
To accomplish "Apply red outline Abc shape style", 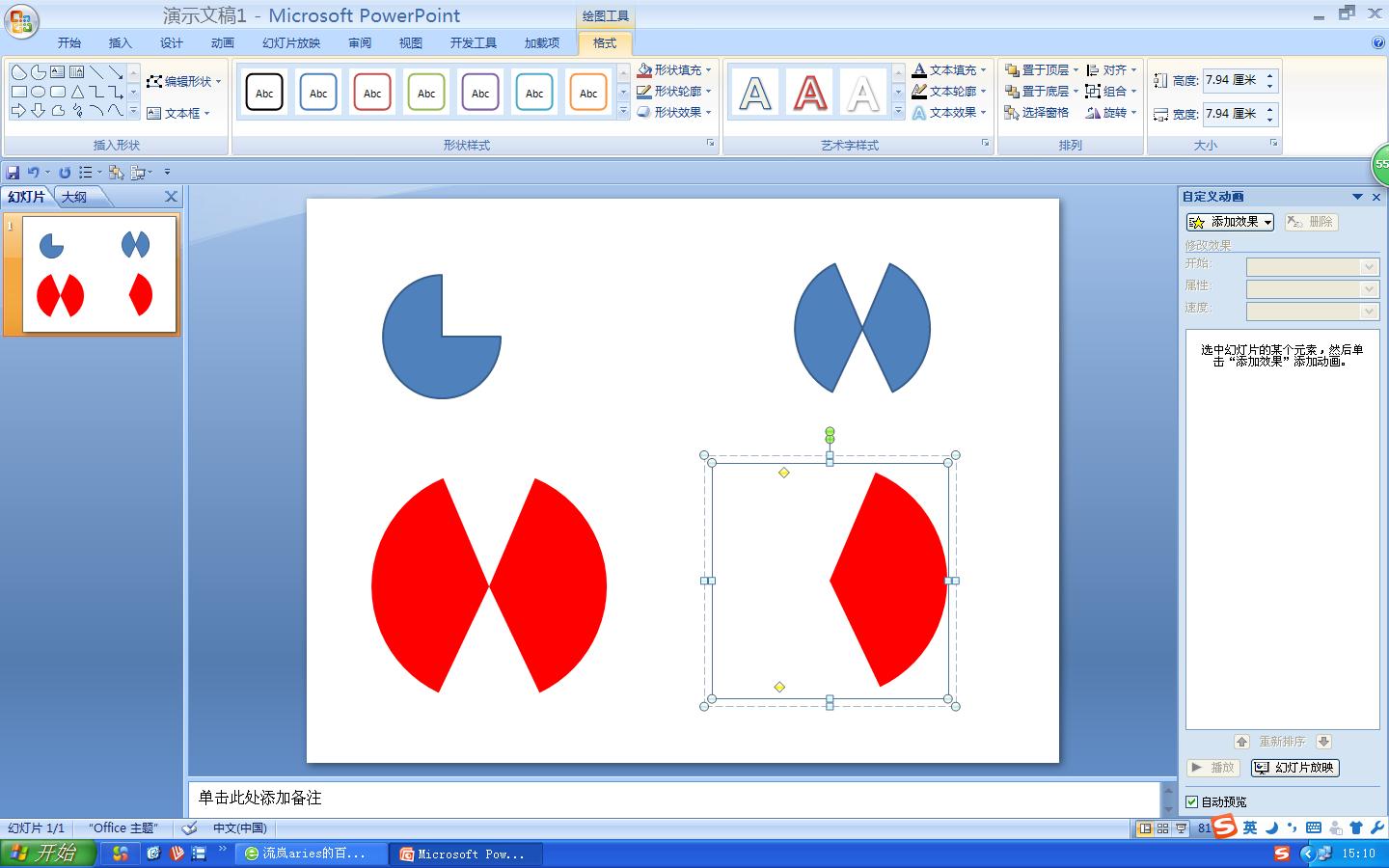I will (372, 93).
